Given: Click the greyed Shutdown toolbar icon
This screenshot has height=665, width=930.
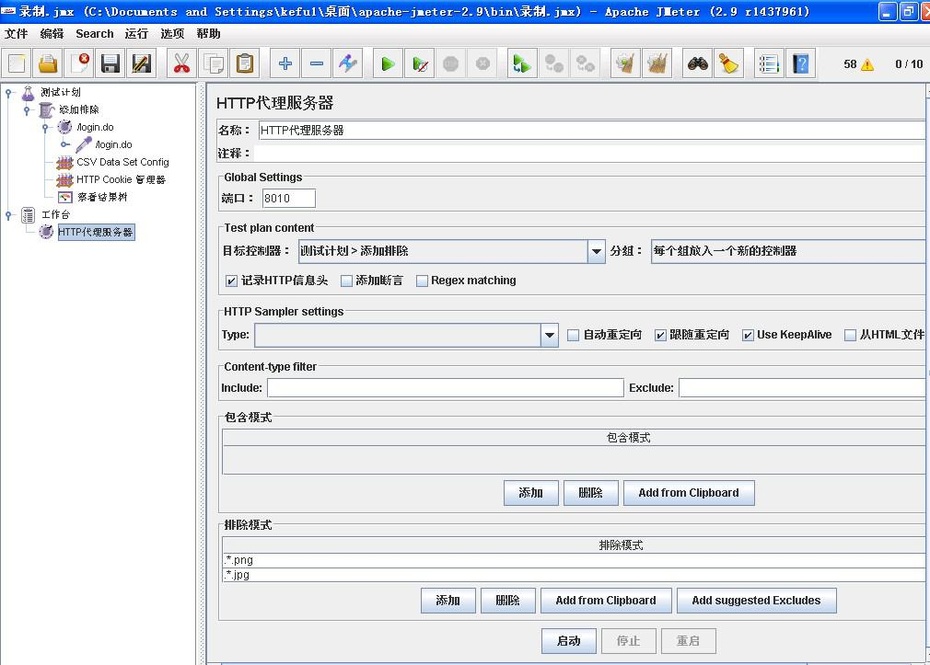Looking at the screenshot, I should 483,63.
